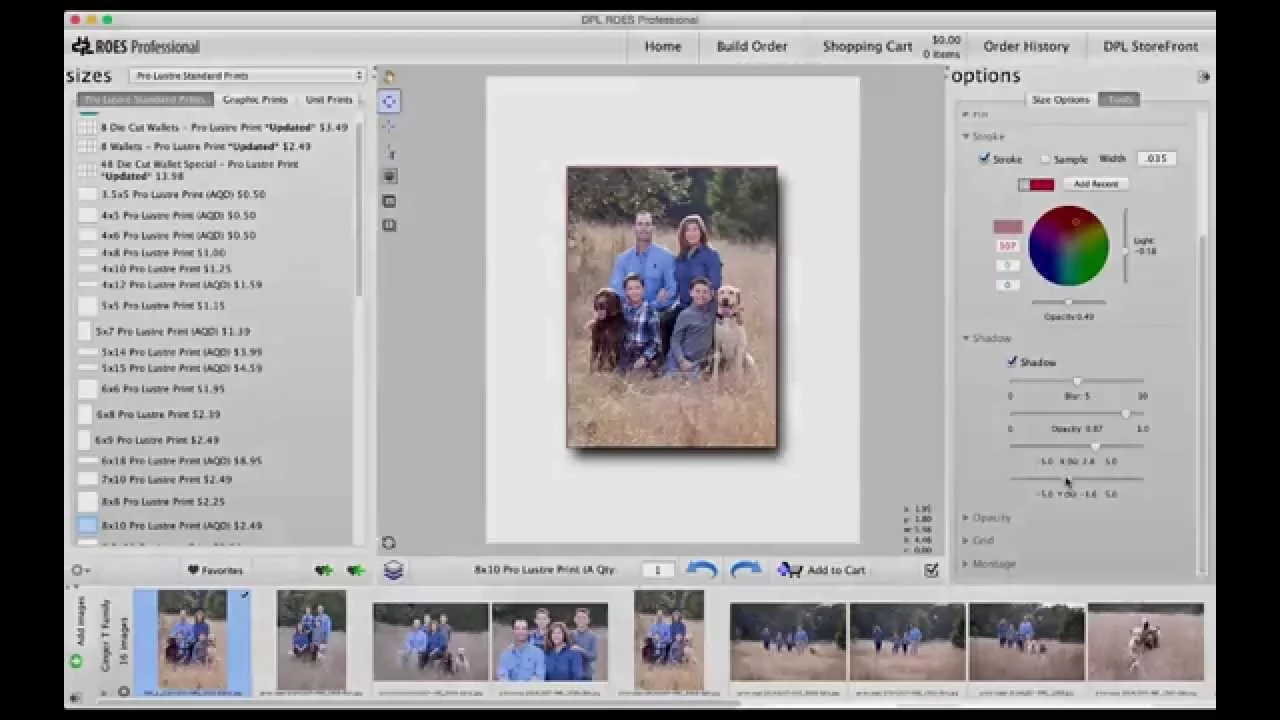Image resolution: width=1280 pixels, height=720 pixels.
Task: Select 4x6 Pro Lustre Print (AQD) $0.50
Action: 178,235
